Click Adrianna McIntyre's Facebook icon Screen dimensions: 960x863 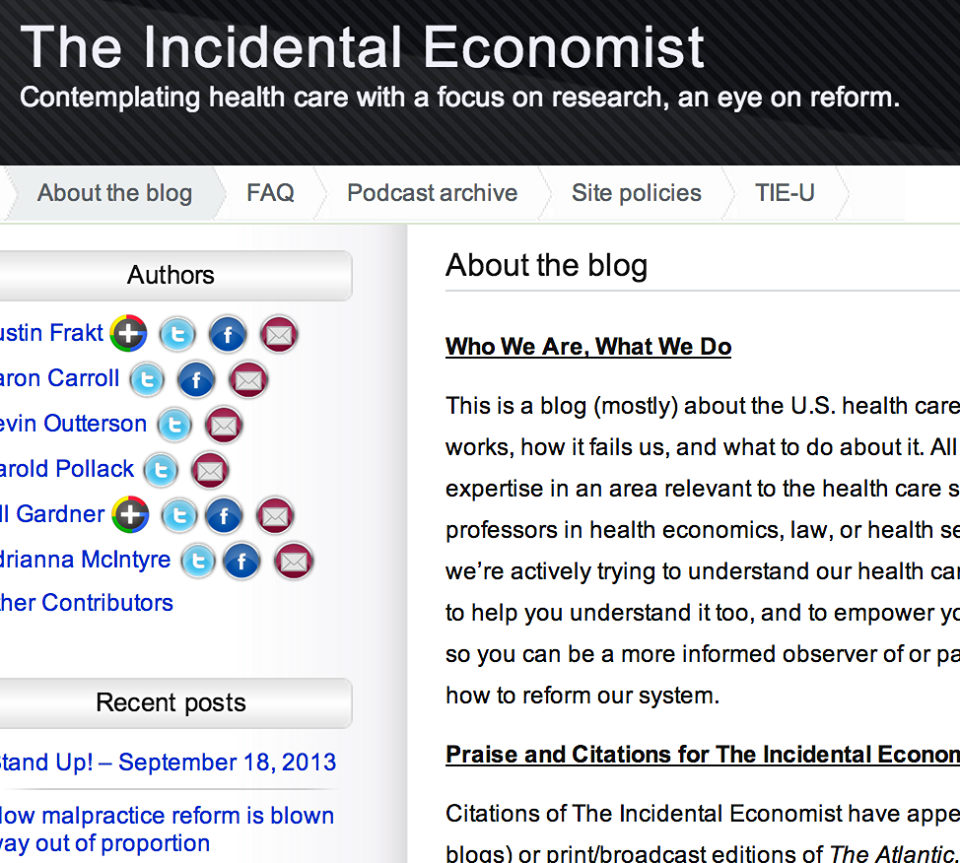(242, 561)
